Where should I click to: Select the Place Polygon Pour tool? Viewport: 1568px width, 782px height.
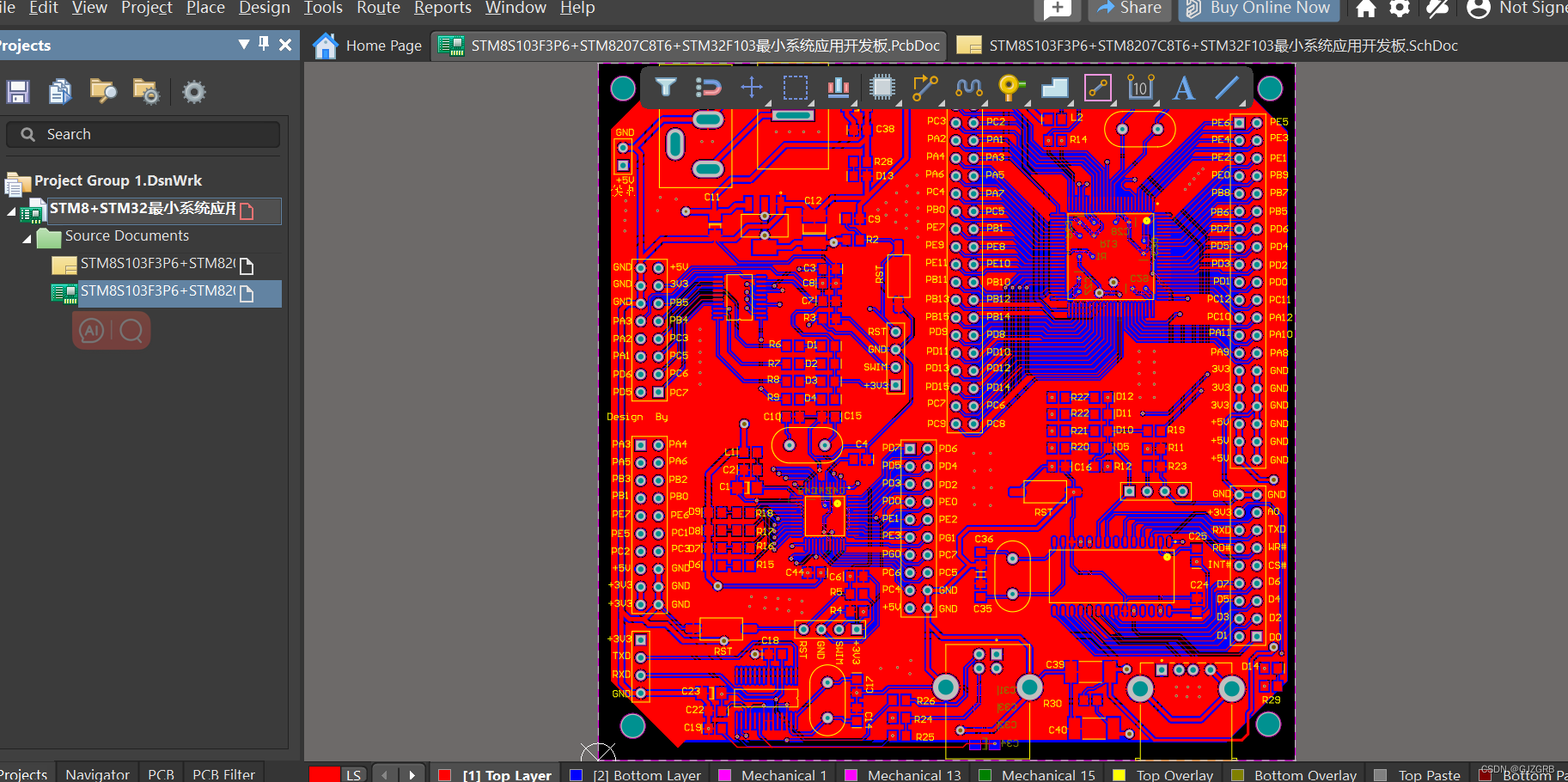[x=1054, y=88]
